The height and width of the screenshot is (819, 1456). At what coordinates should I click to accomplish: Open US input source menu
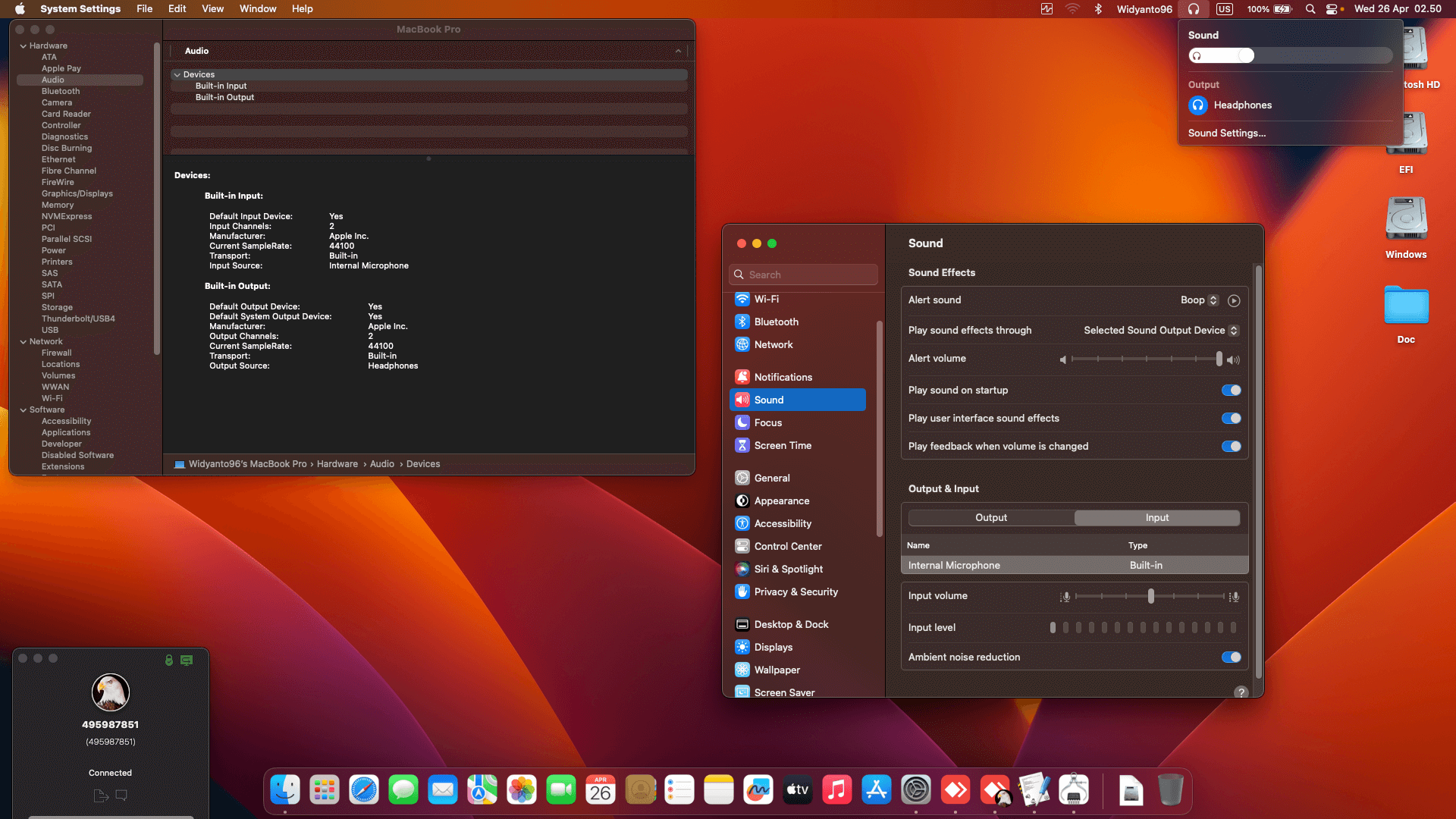pyautogui.click(x=1224, y=9)
